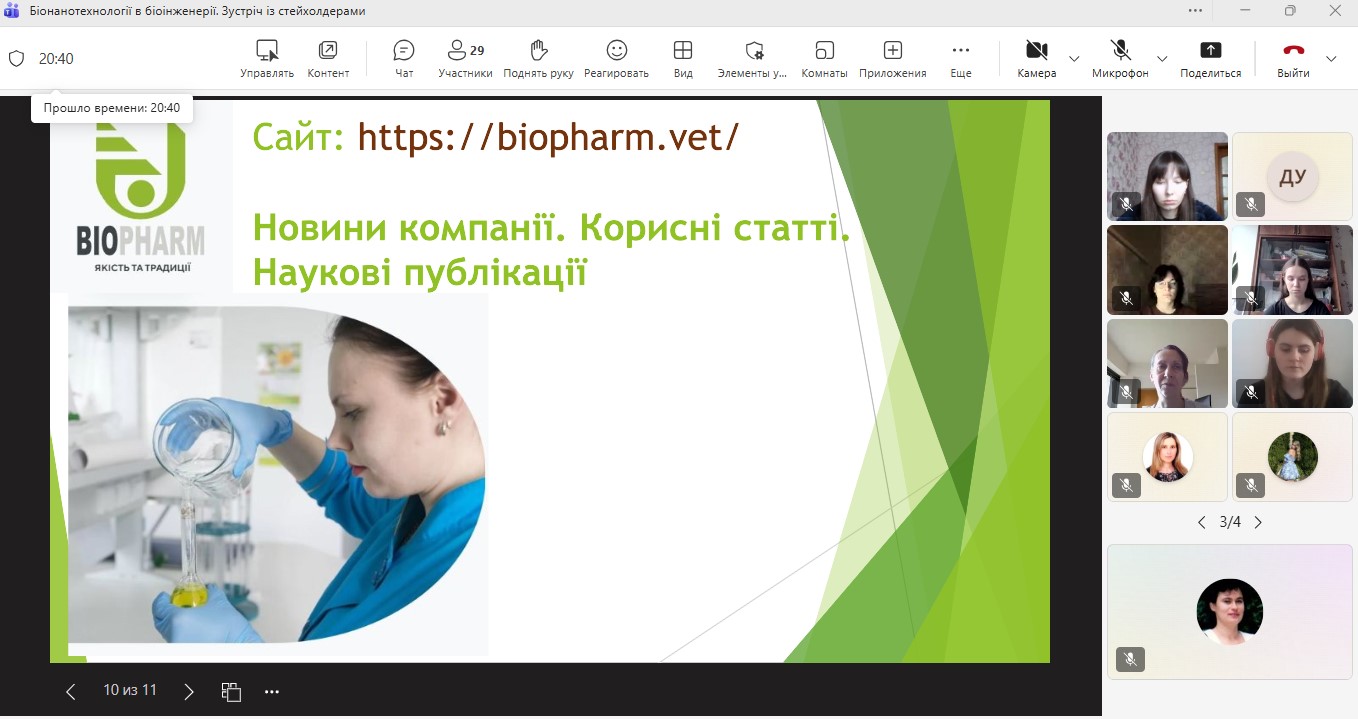This screenshot has height=719, width=1358.
Task: Open breakout Rooms
Action: pos(824,58)
